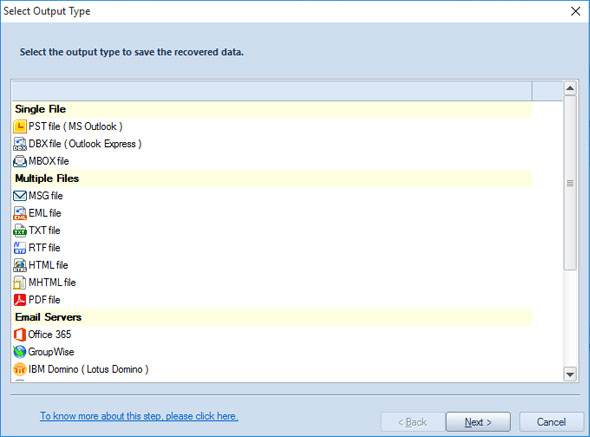Select the PDF file icon

pos(20,300)
